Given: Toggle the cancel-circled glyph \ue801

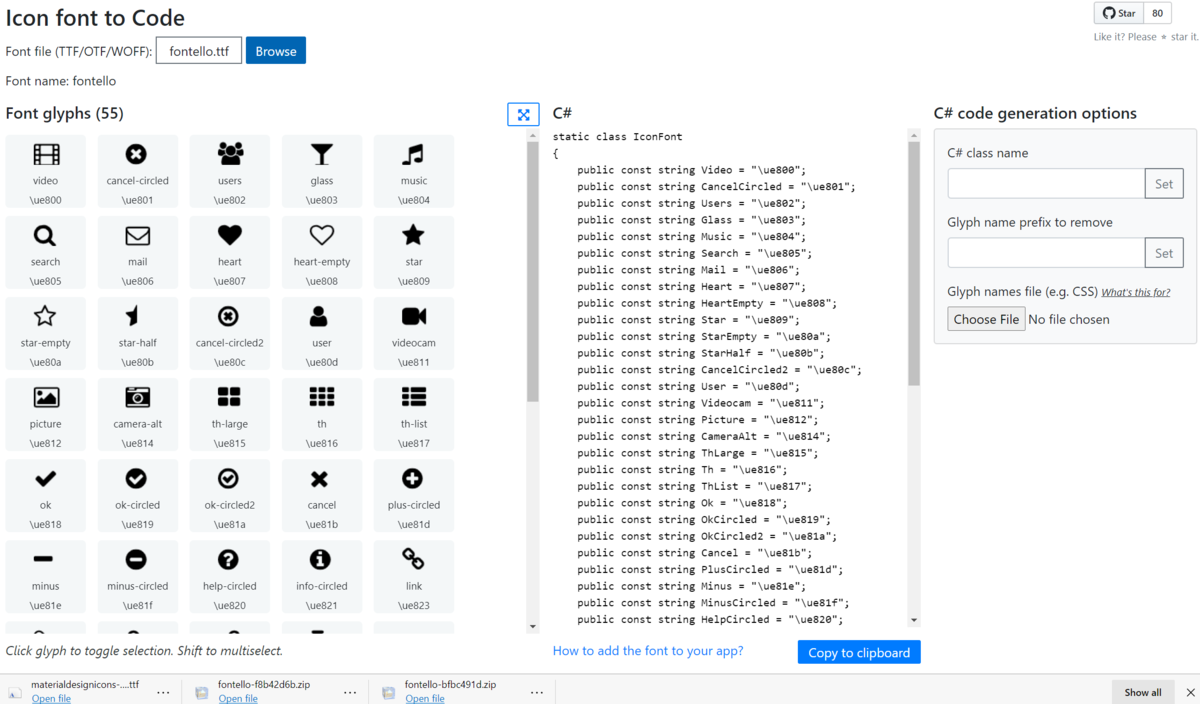Looking at the screenshot, I should [x=138, y=171].
